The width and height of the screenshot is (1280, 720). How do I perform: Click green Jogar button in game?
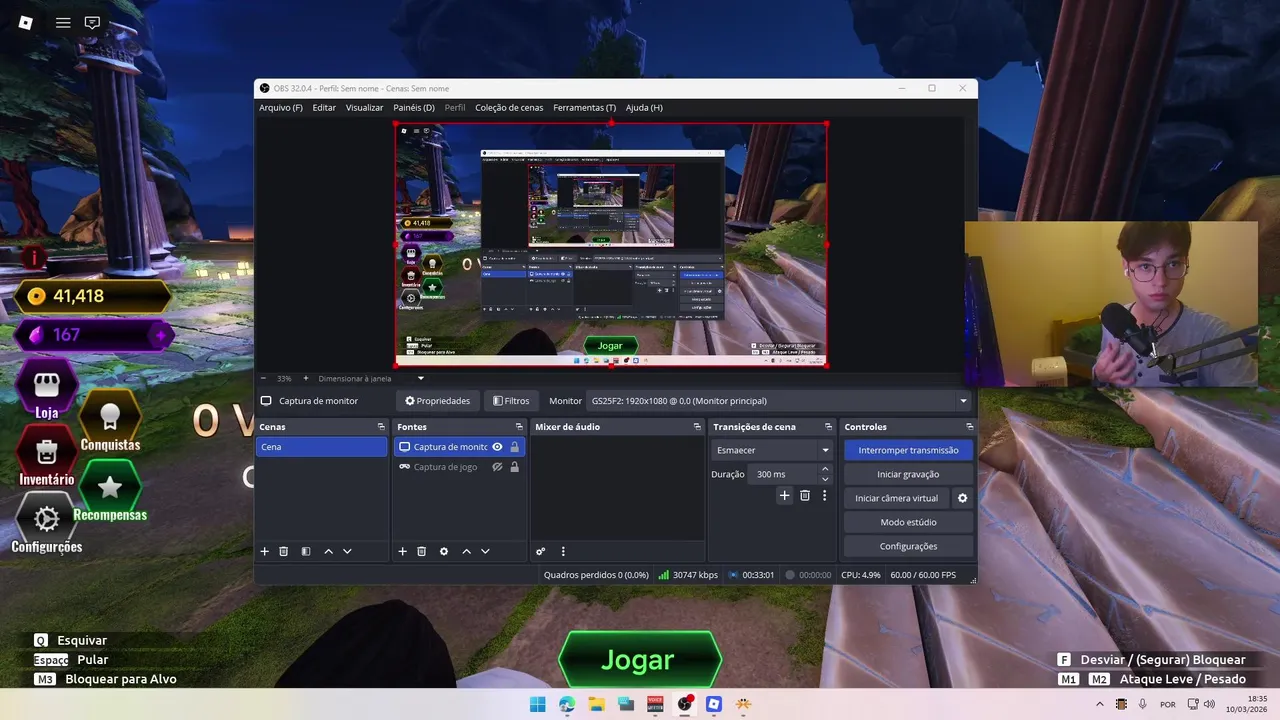(638, 660)
